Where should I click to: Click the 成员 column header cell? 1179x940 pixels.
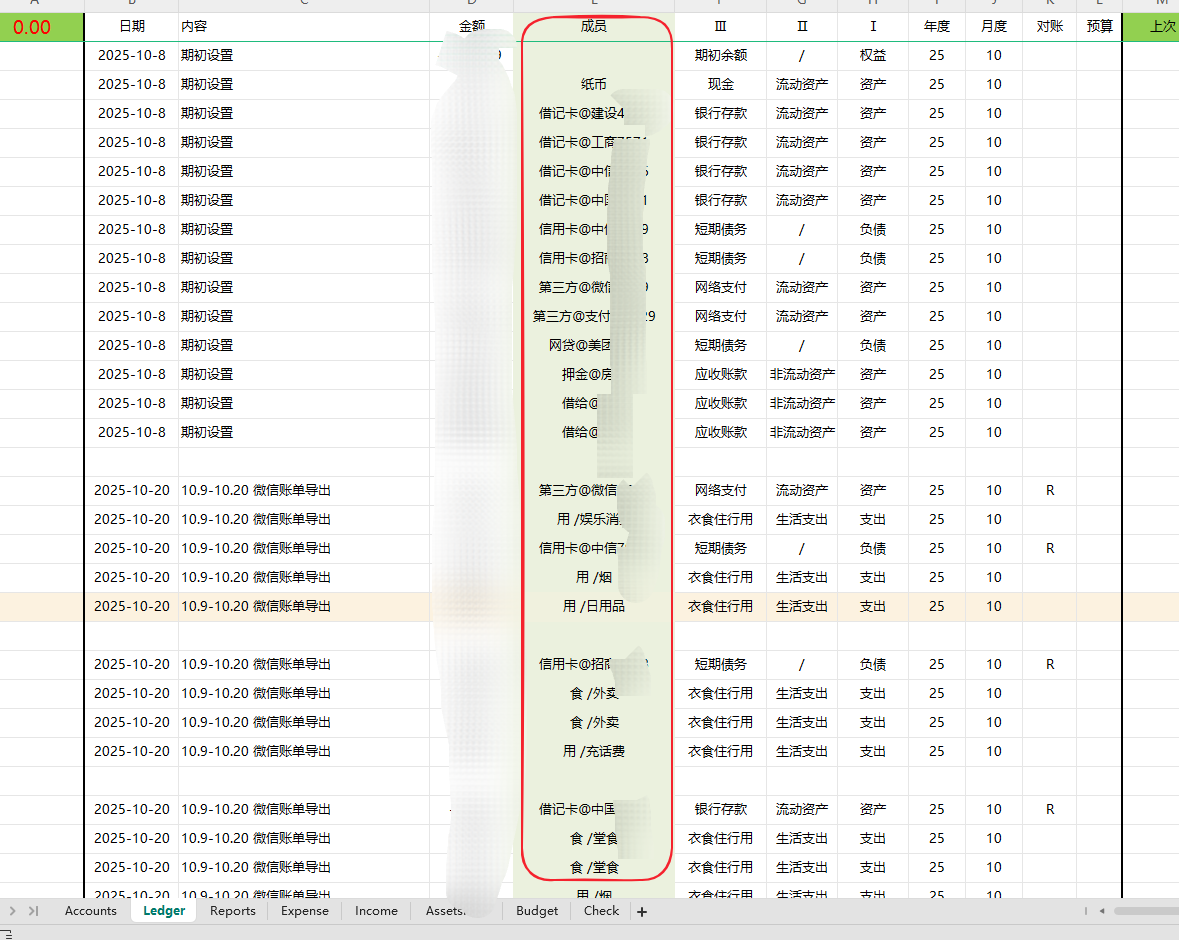(594, 27)
